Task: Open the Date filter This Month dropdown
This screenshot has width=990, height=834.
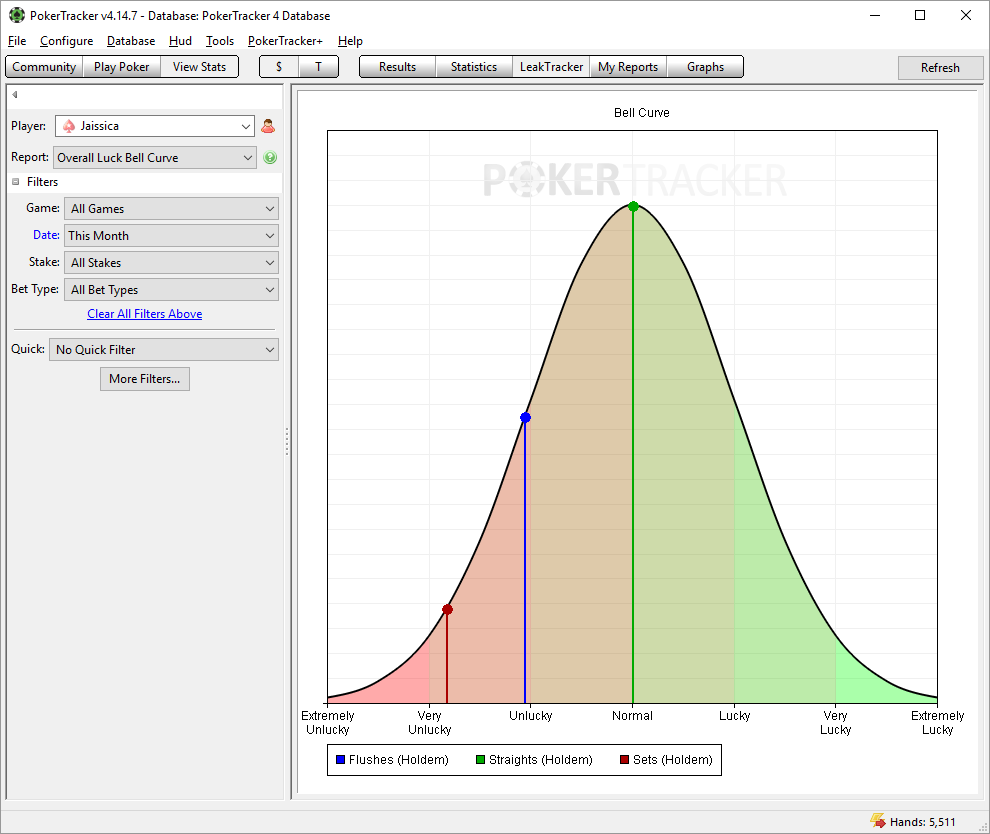Action: [171, 236]
